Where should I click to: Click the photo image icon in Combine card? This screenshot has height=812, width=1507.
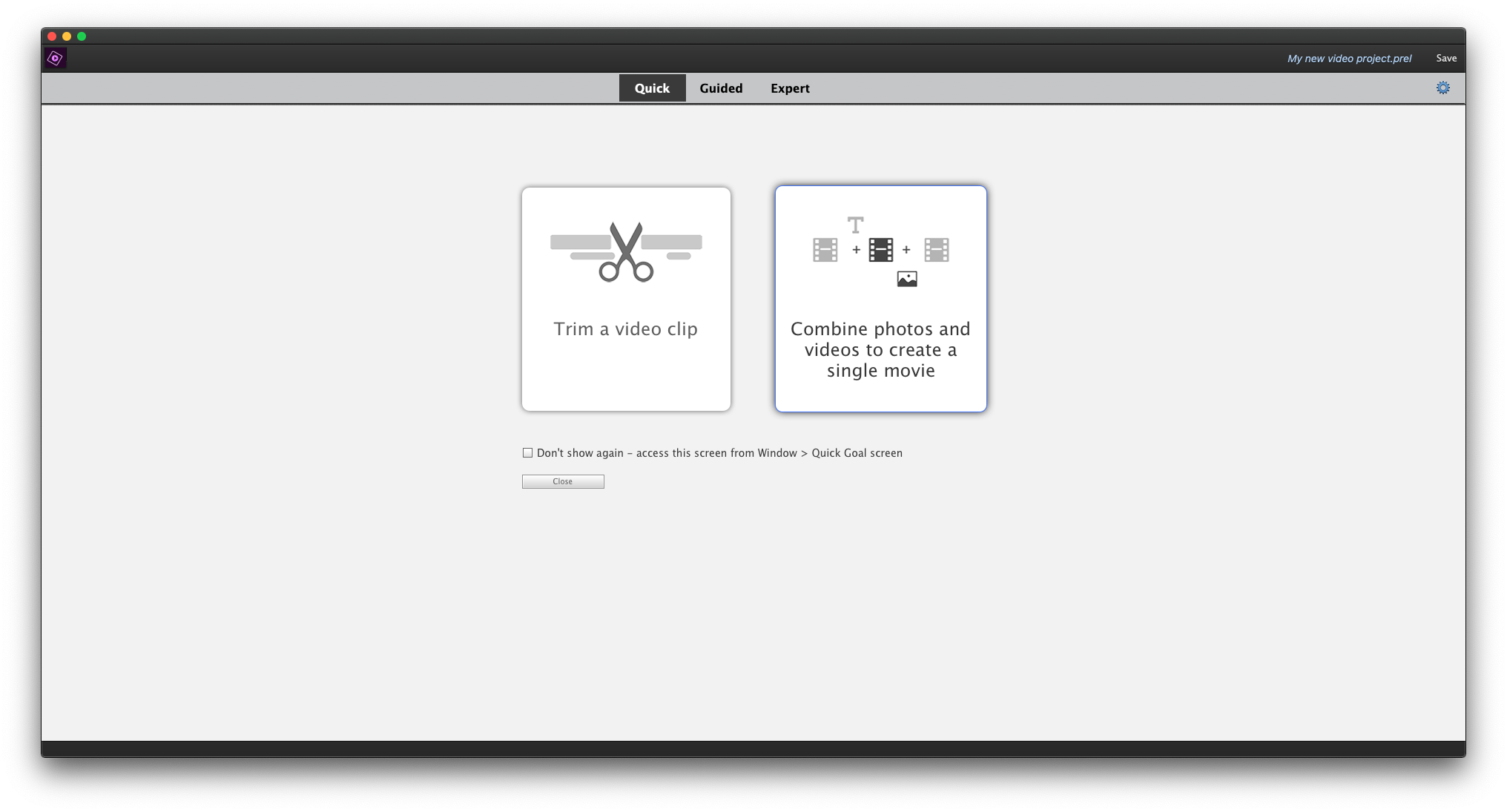(906, 279)
